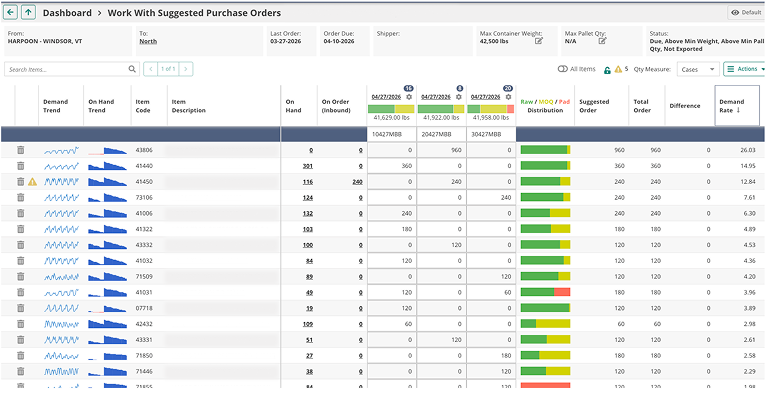Open the Qty Measure Cases dropdown
766x396 pixels.
pos(698,69)
